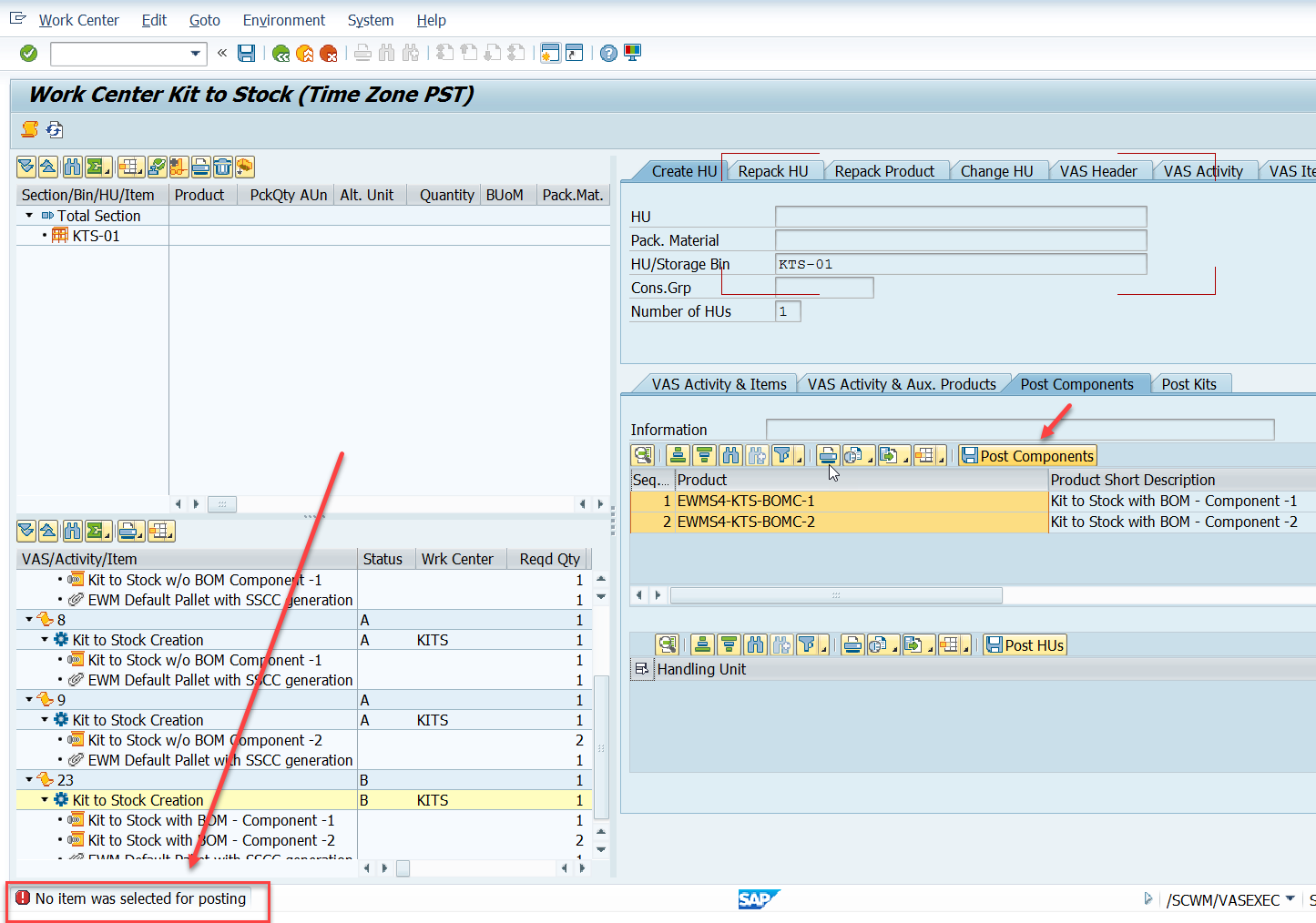The width and height of the screenshot is (1316, 923).
Task: Click the components table horizontal scrollbar
Action: [x=836, y=595]
